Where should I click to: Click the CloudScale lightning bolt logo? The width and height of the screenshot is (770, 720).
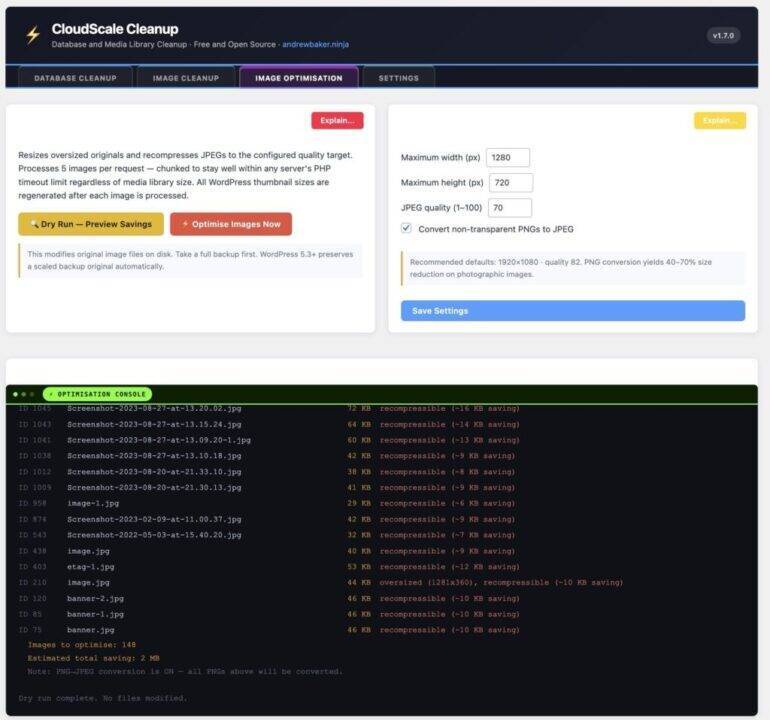[x=33, y=35]
